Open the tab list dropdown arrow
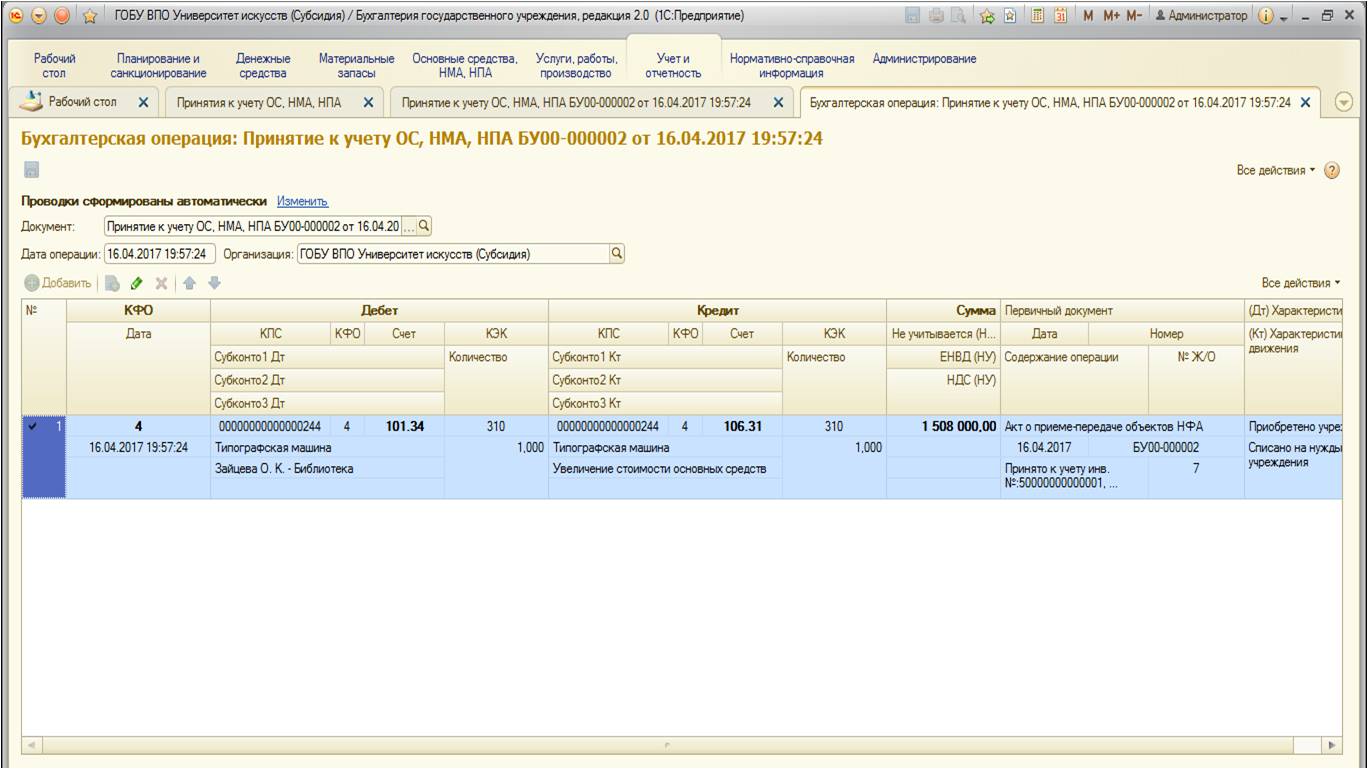1368x769 pixels. pyautogui.click(x=1344, y=102)
